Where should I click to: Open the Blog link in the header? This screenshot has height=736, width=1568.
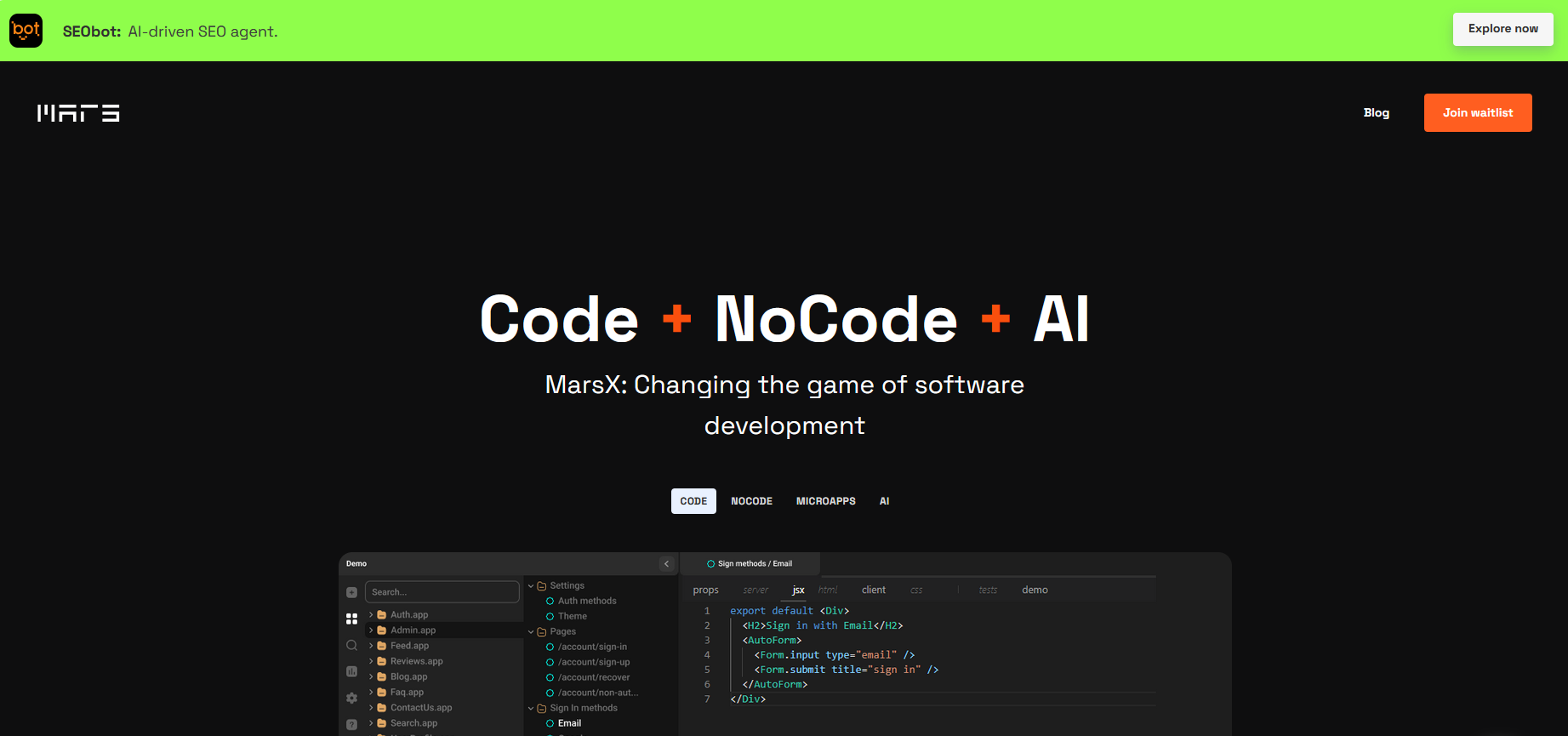(1376, 112)
